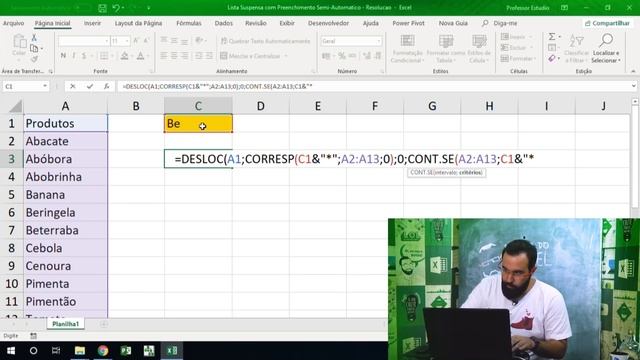Screen dimensions: 640x360
Task: Click the Enter checkmark in formula bar
Action: click(89, 86)
